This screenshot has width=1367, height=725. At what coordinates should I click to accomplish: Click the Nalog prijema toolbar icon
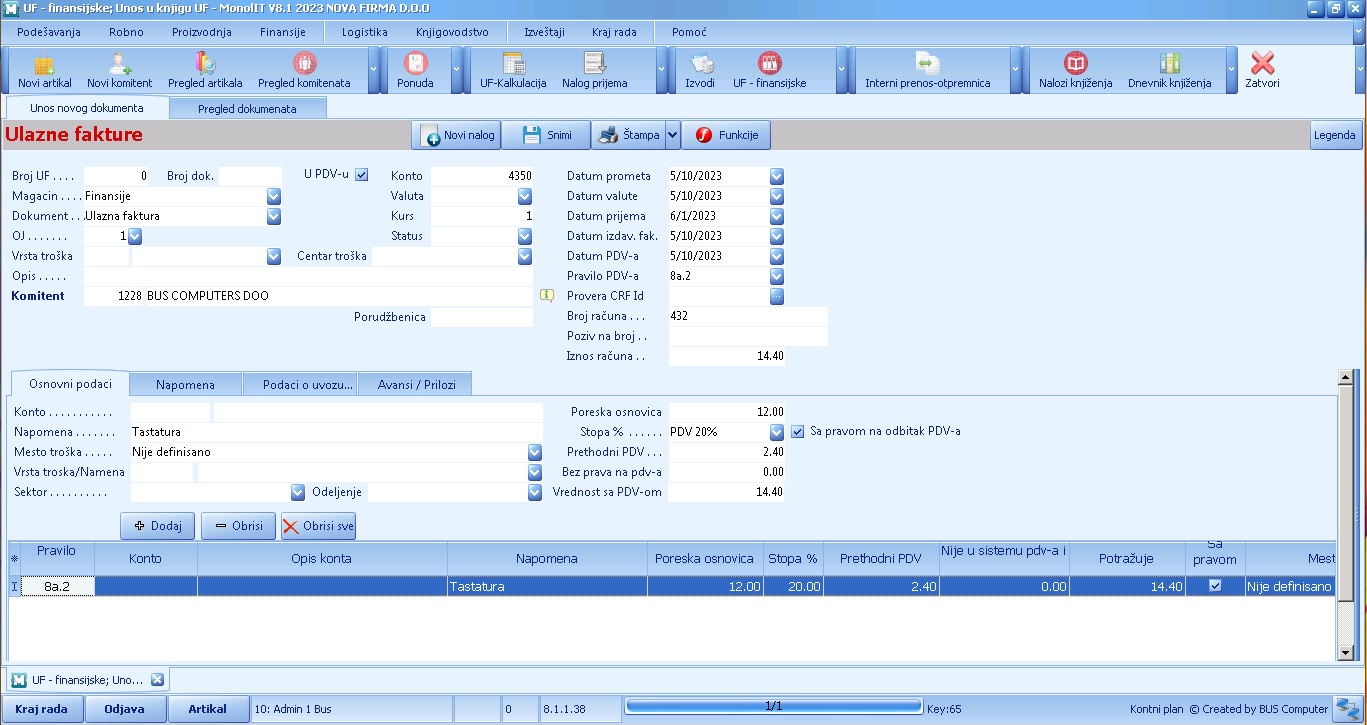595,71
